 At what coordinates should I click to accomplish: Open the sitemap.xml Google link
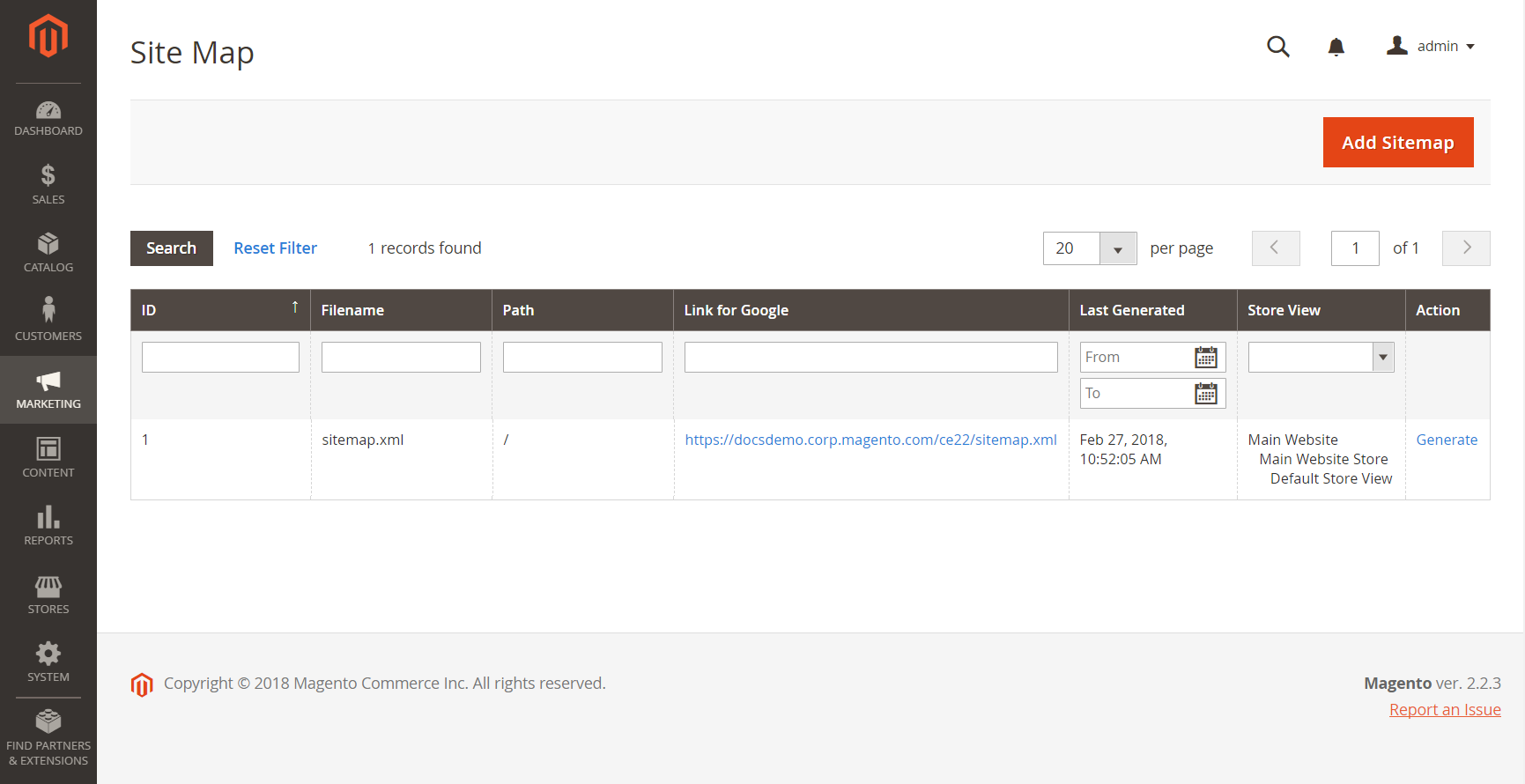point(871,440)
